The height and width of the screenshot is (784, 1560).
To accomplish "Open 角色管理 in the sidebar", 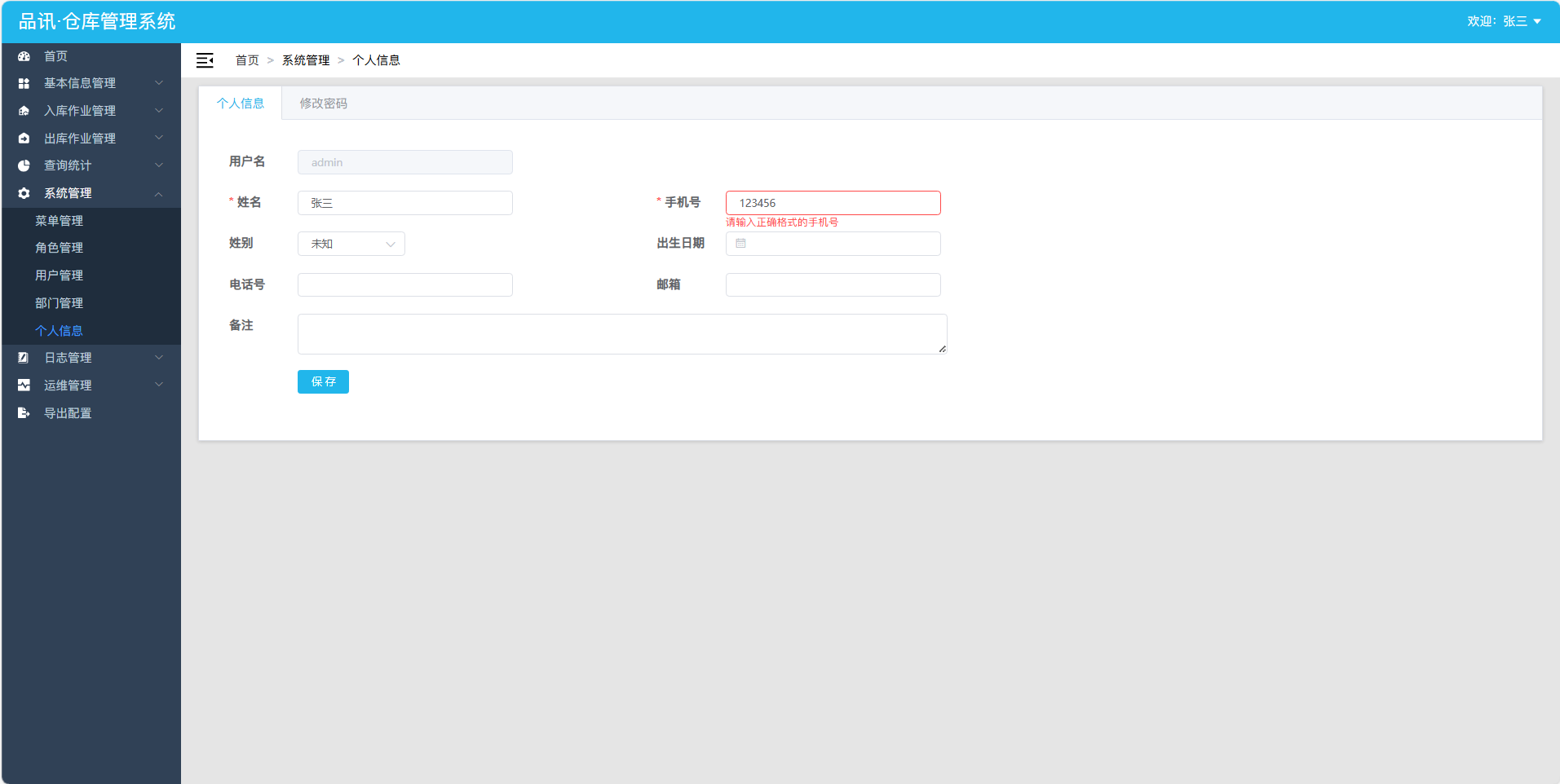I will pyautogui.click(x=91, y=248).
